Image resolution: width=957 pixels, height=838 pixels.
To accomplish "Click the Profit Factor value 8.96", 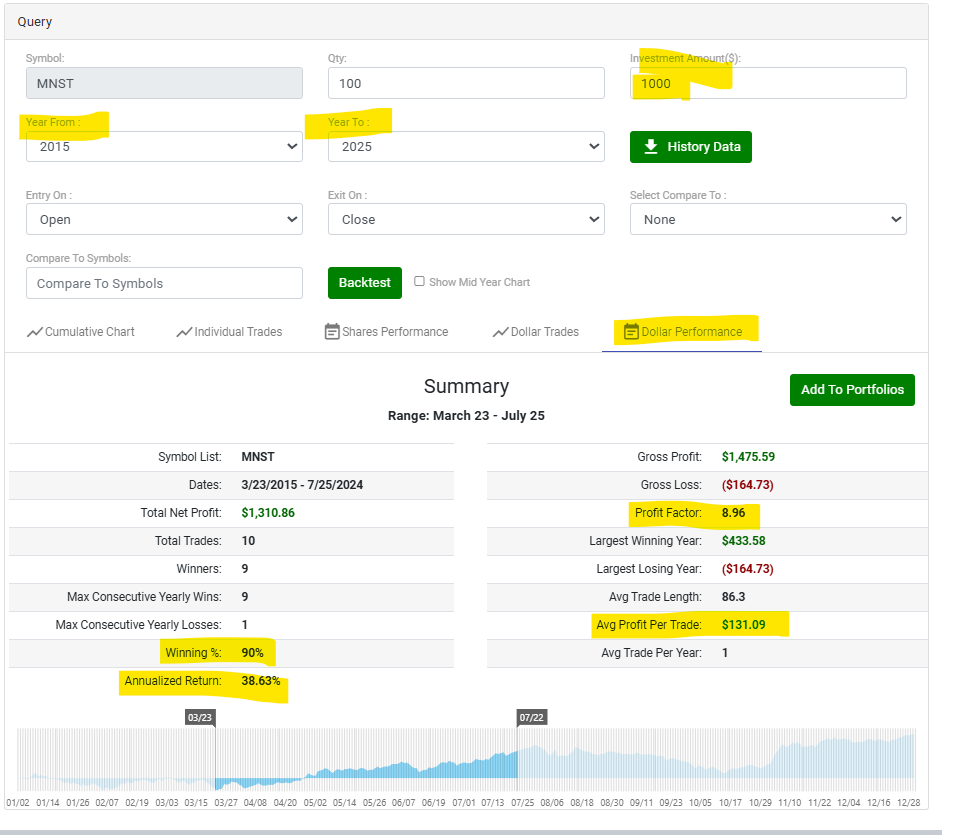I will (734, 513).
